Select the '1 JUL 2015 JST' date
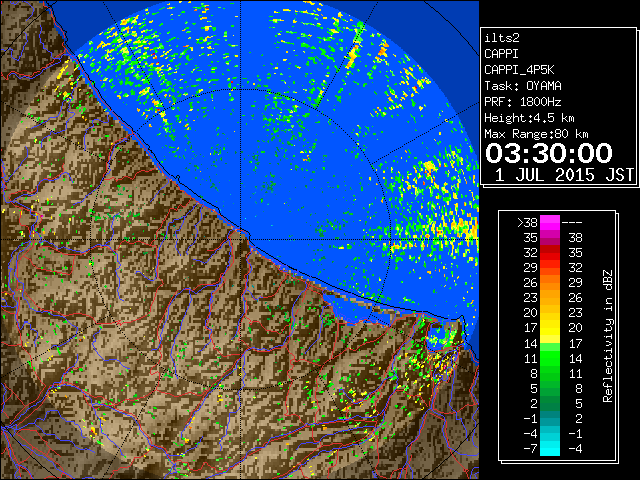 [x=564, y=175]
